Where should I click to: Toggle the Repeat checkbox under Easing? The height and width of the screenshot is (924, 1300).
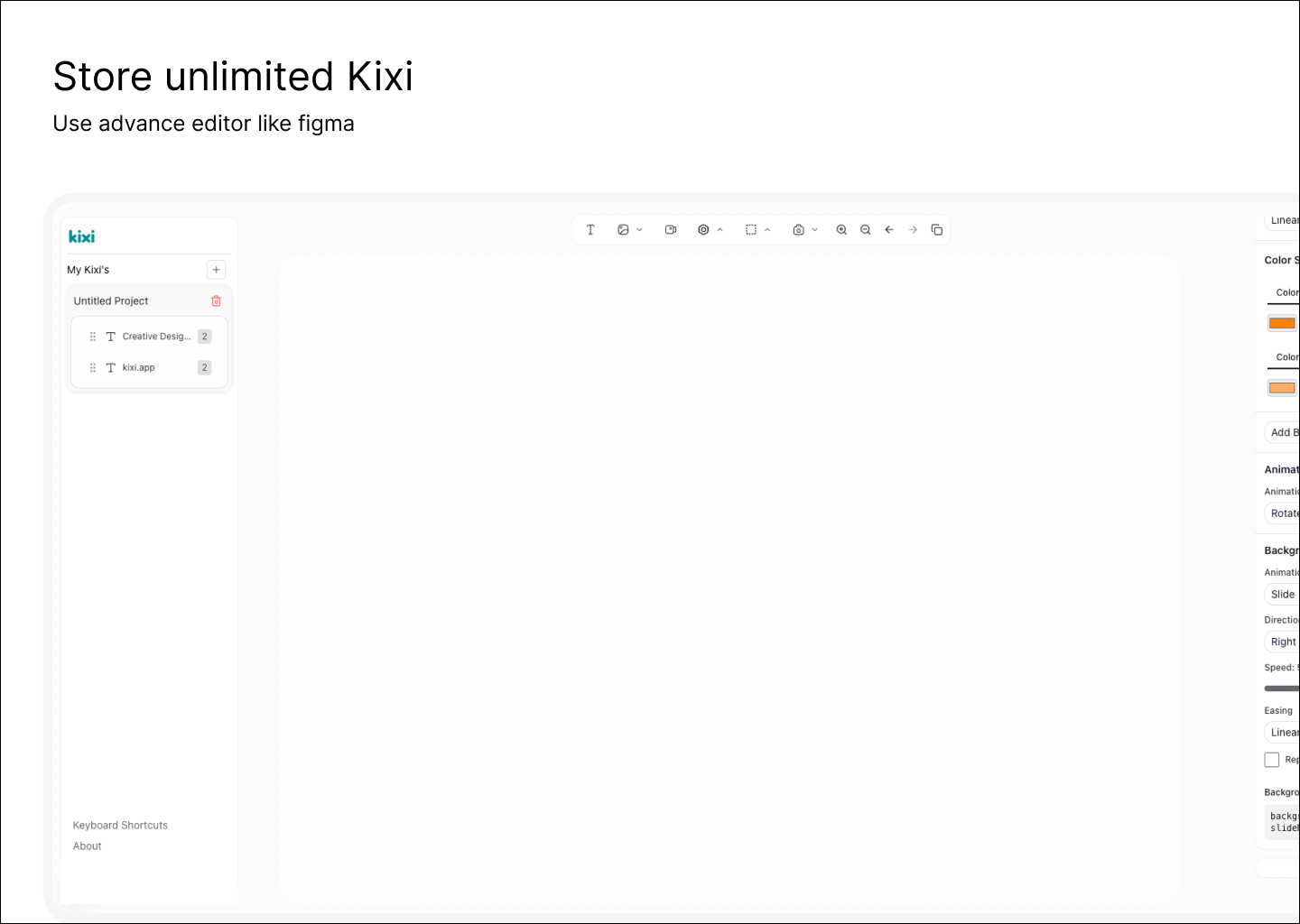coord(1272,760)
